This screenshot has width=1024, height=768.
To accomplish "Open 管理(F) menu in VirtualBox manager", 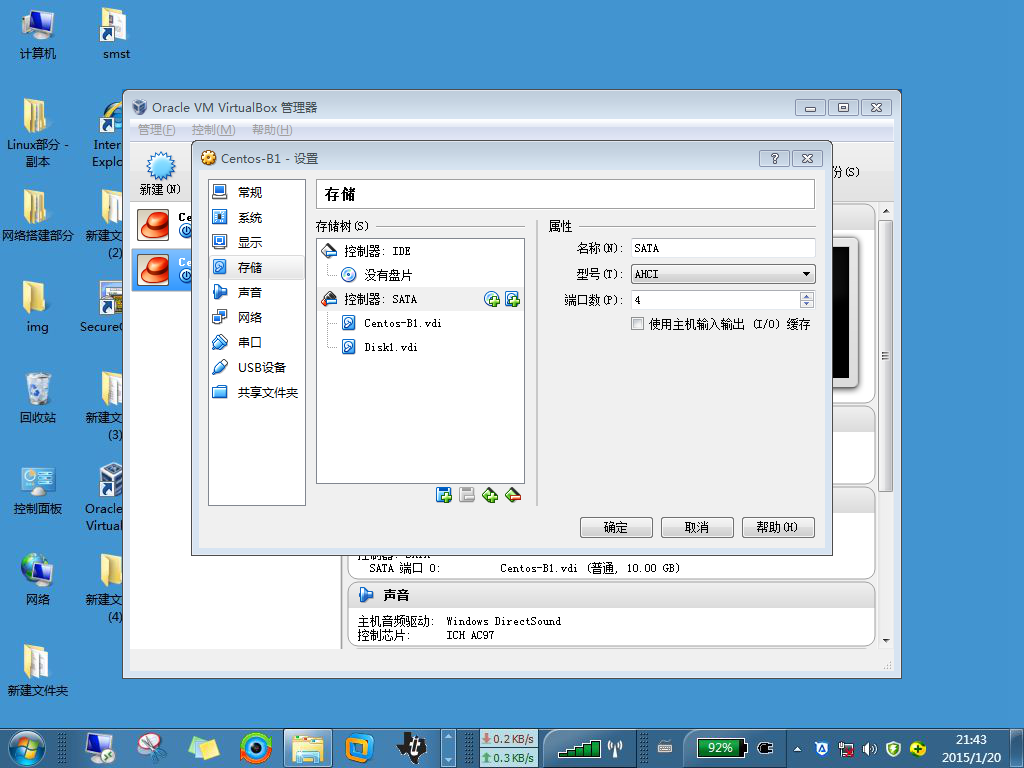I will tap(157, 129).
